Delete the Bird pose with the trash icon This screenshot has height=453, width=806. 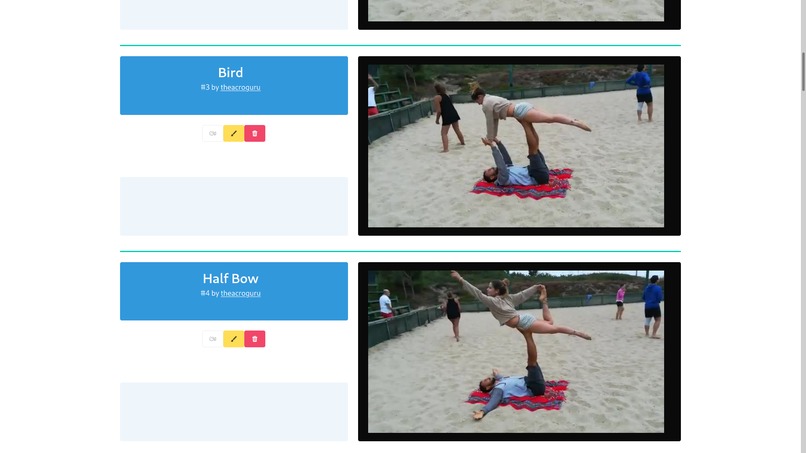[254, 134]
